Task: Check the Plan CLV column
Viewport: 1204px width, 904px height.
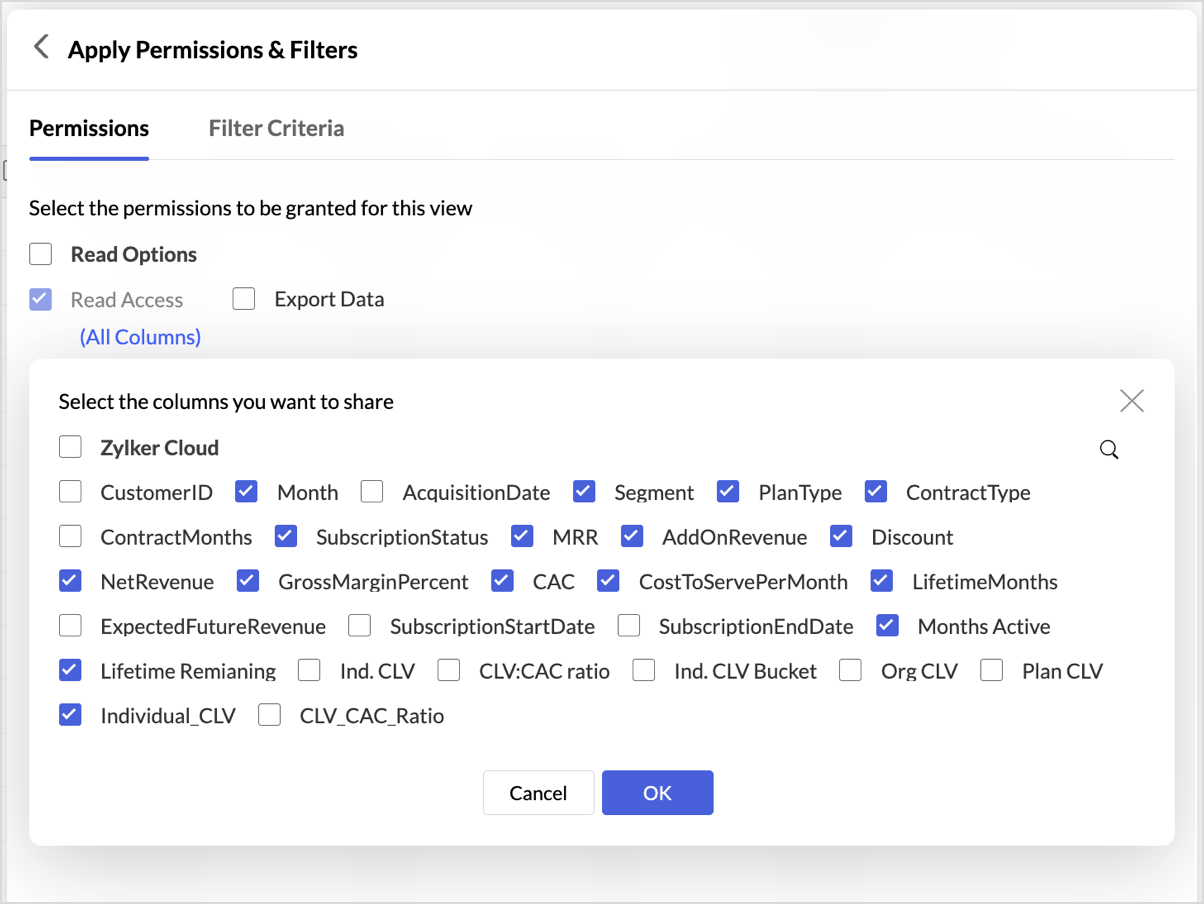Action: pos(992,670)
